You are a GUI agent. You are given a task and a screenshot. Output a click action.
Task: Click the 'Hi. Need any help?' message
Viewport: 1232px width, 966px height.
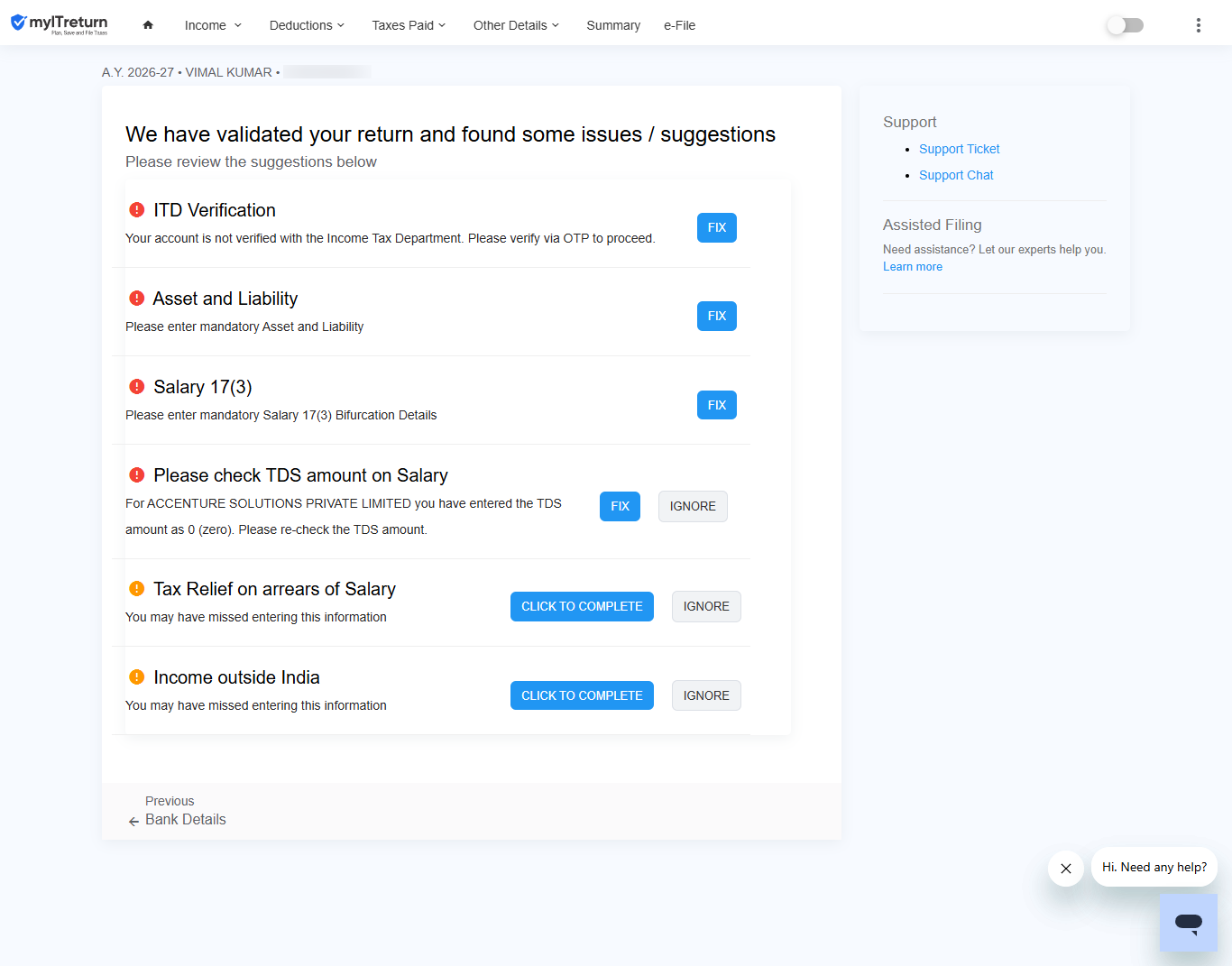coord(1154,867)
